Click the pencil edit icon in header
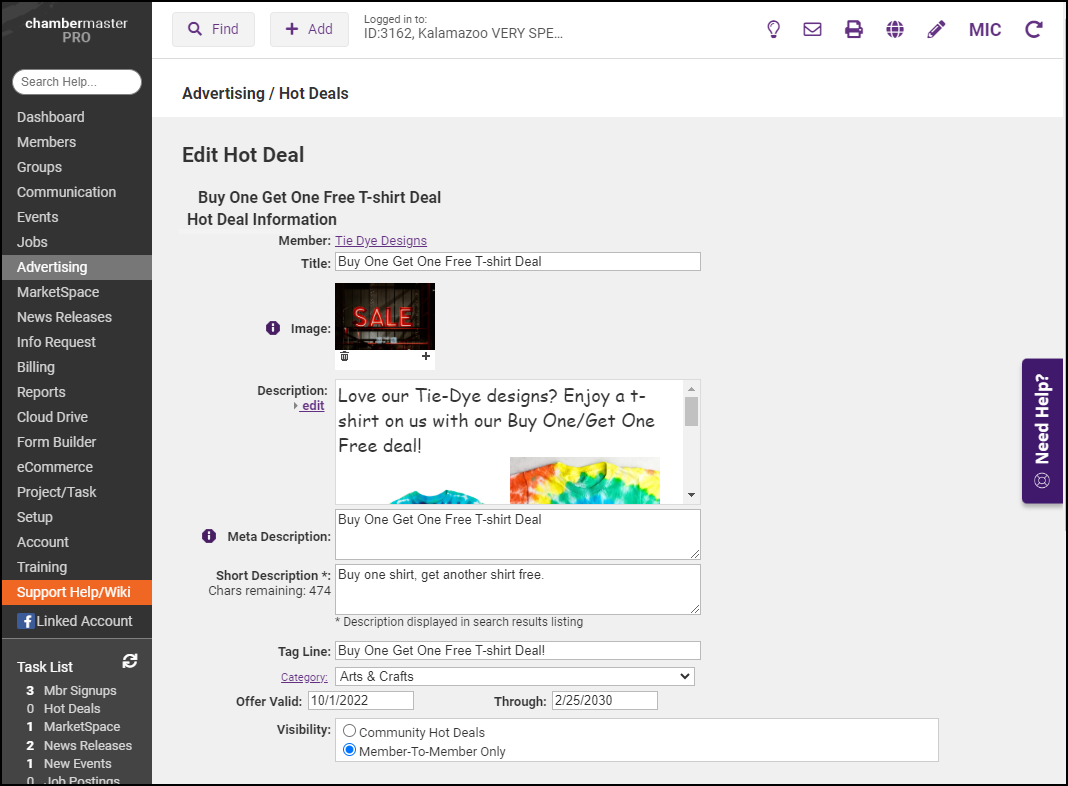 tap(936, 29)
